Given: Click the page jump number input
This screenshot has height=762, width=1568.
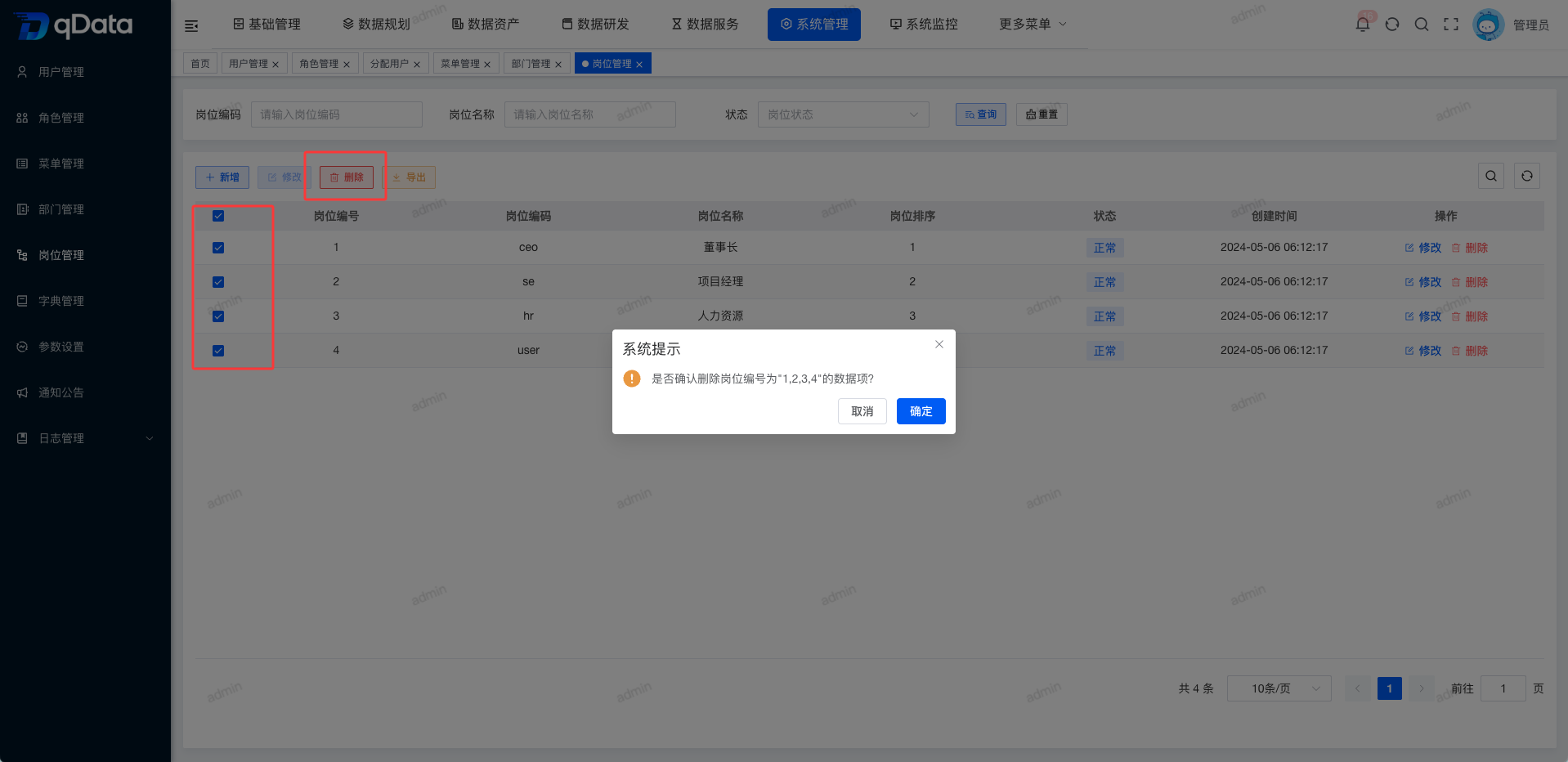Looking at the screenshot, I should coord(1503,688).
